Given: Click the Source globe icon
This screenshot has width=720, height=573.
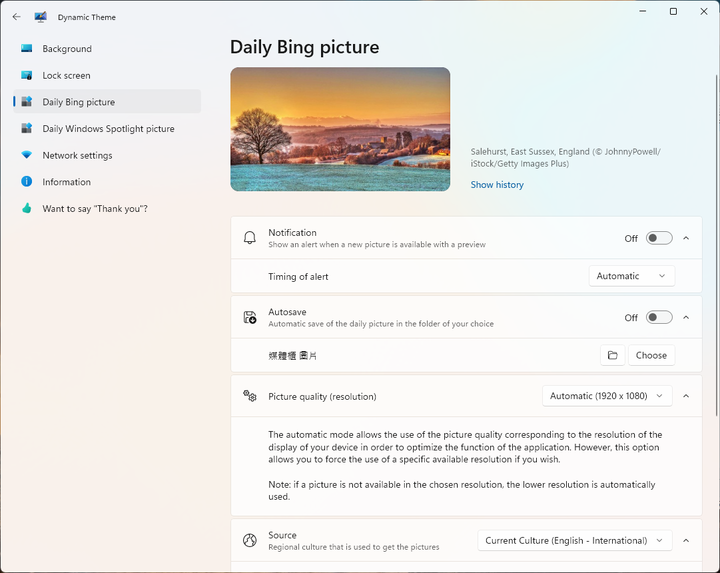Looking at the screenshot, I should point(250,540).
